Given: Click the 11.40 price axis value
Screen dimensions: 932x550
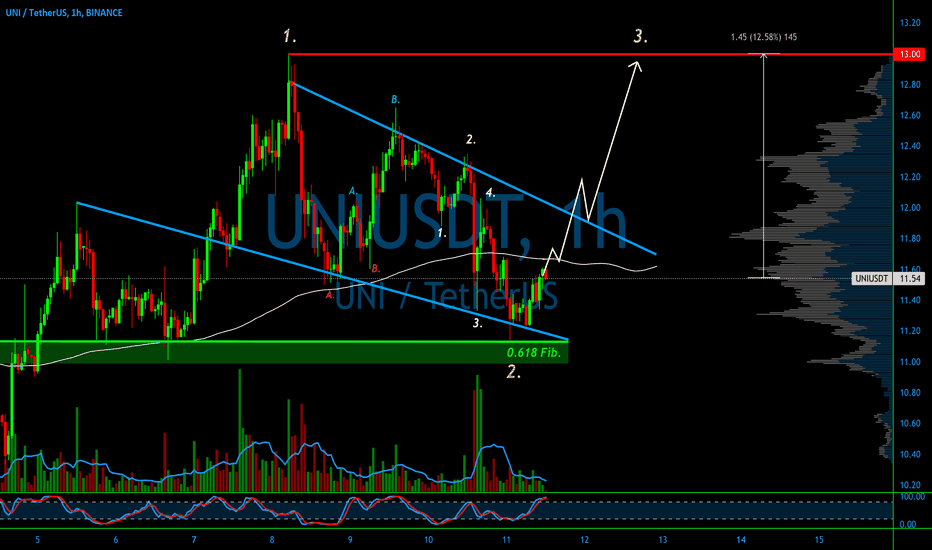Looking at the screenshot, I should [909, 300].
